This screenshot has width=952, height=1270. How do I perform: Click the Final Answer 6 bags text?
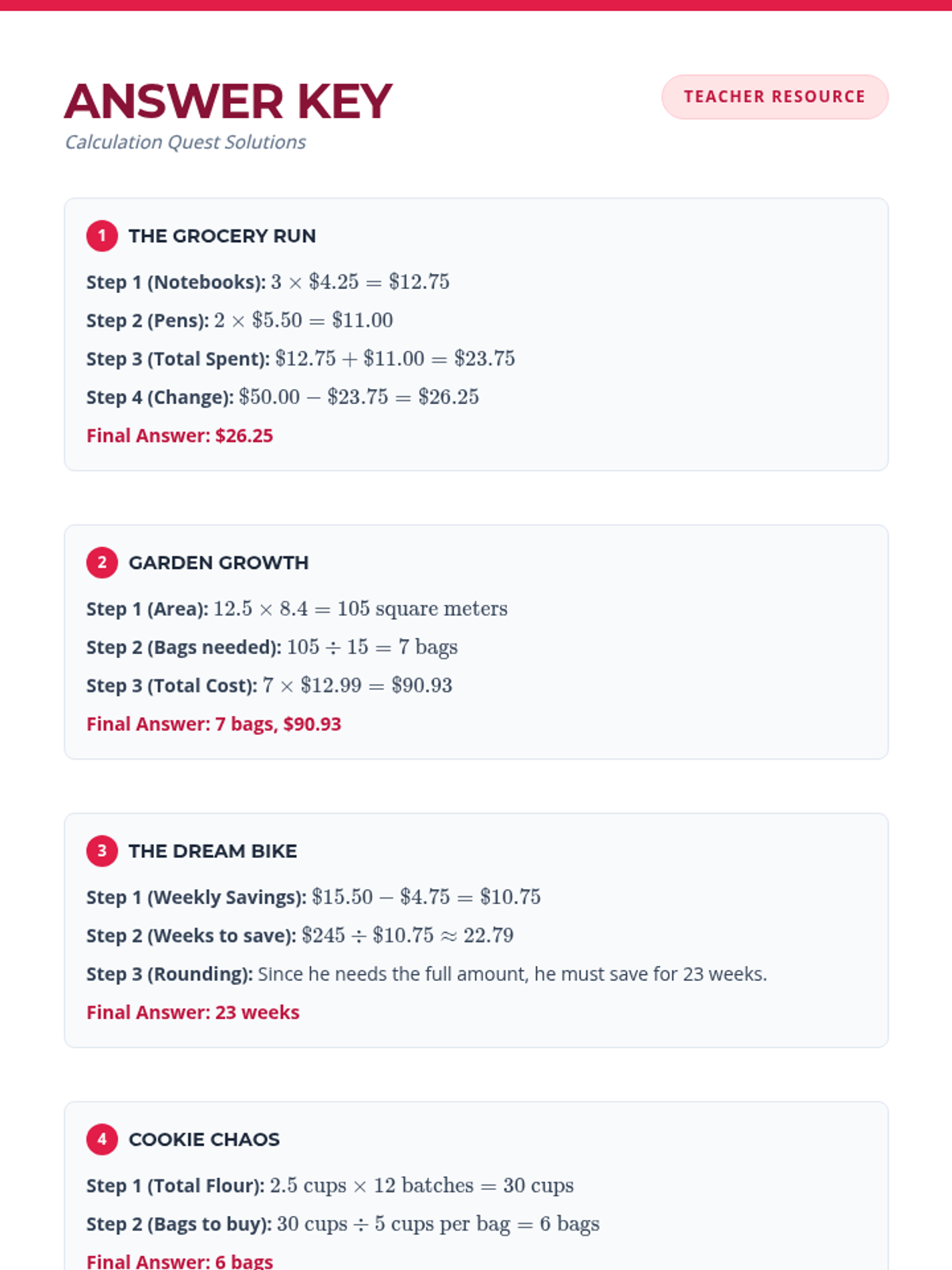tap(179, 1260)
